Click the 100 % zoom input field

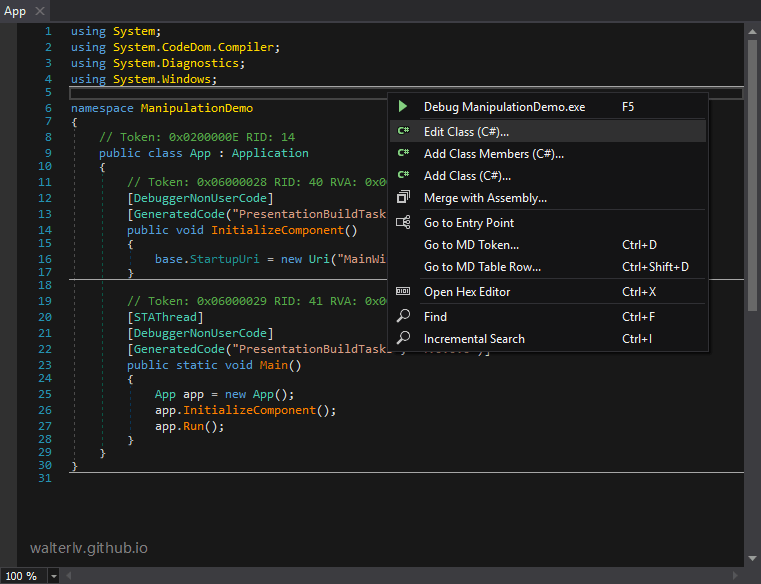[24, 576]
